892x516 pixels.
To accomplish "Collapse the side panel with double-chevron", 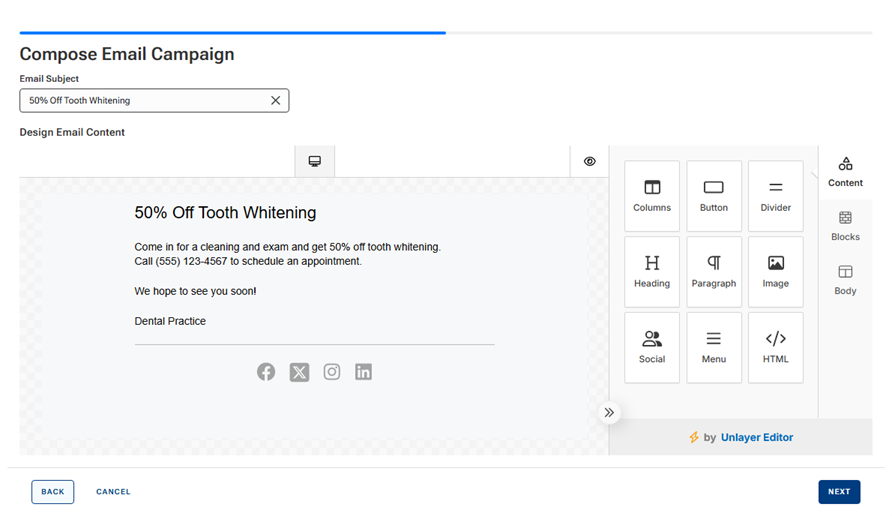I will click(609, 412).
